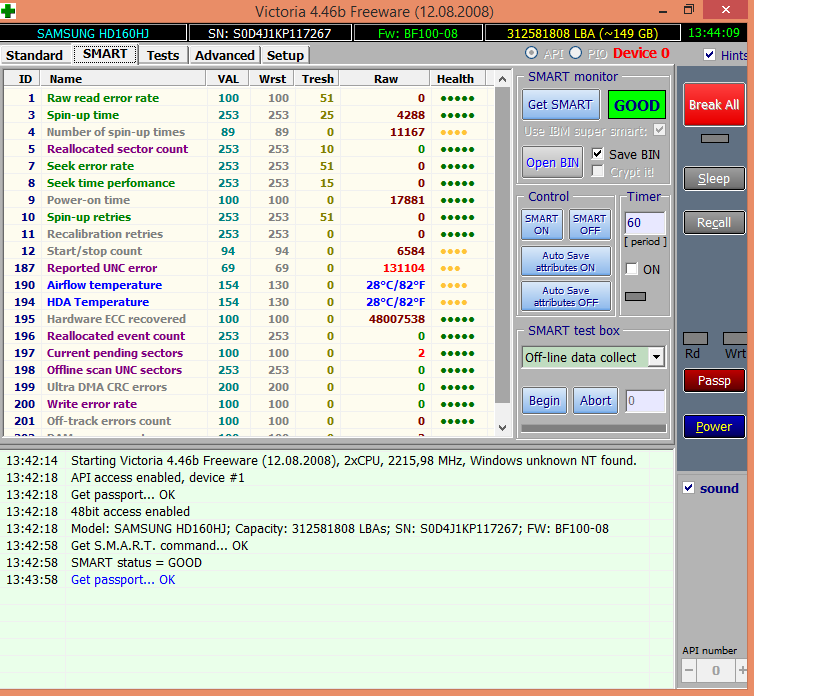Enable the timer ON checkbox

click(631, 269)
